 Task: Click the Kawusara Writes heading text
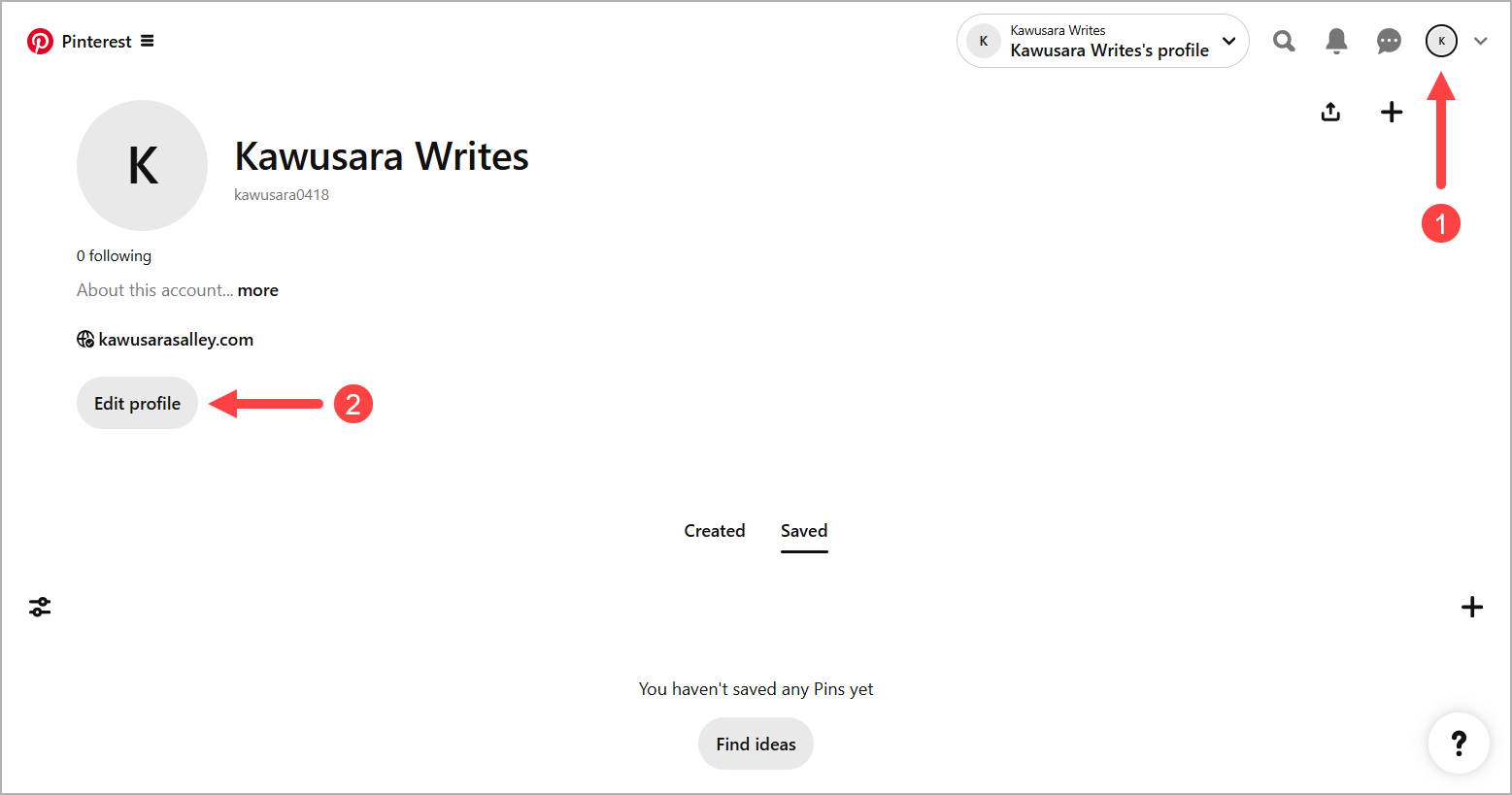click(382, 156)
